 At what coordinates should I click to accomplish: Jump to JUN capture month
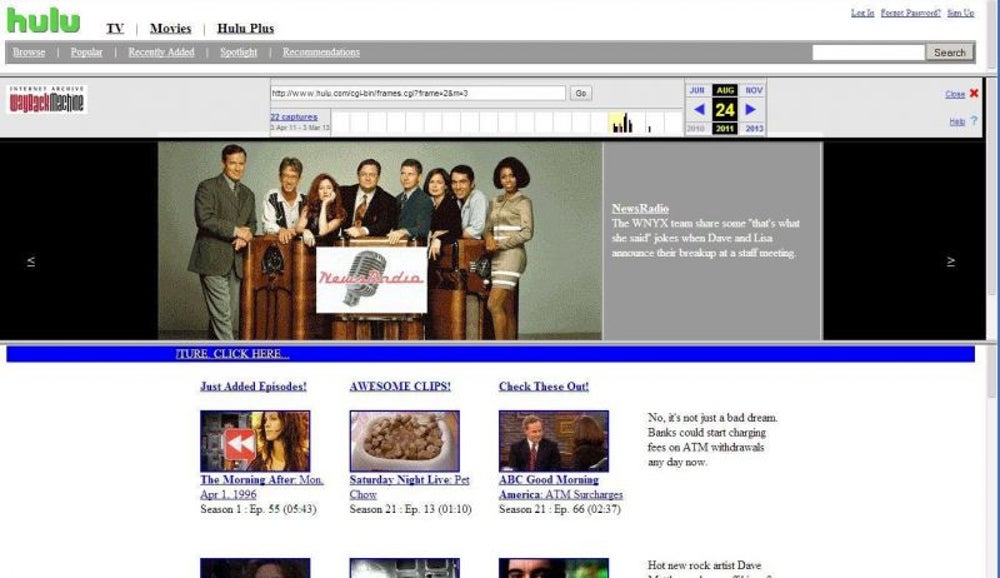click(696, 91)
